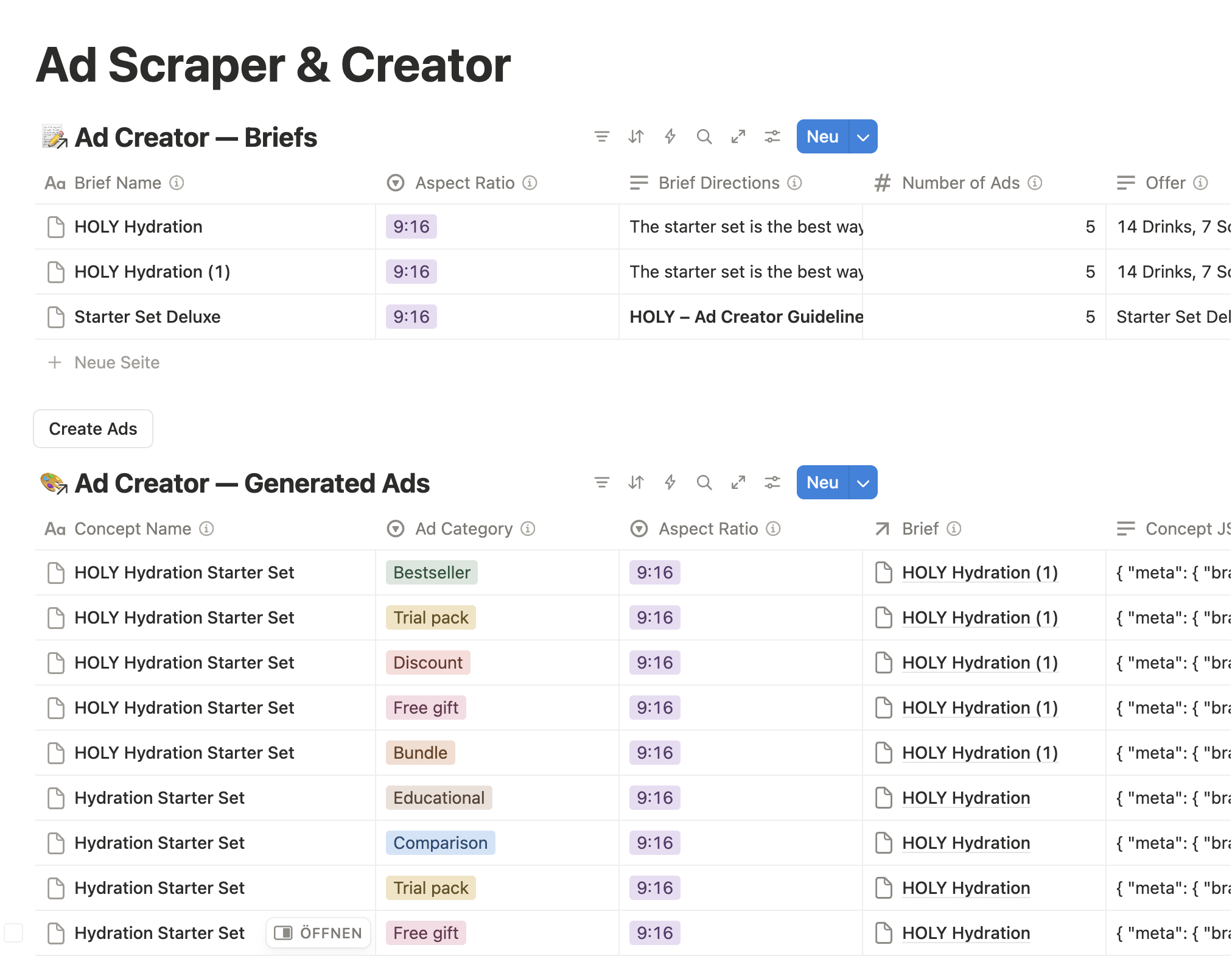The image size is (1232, 956).
Task: Open automations lightning icon in Briefs toolbar
Action: tap(670, 136)
